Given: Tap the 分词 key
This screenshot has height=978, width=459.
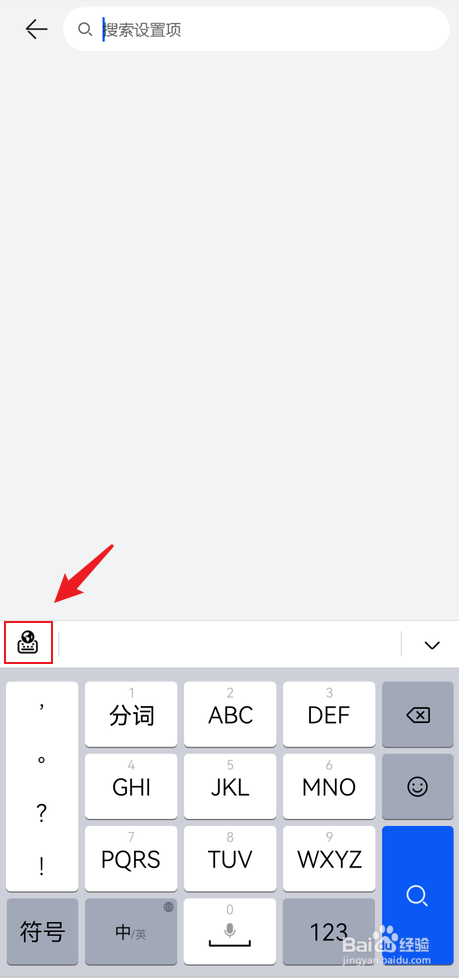Looking at the screenshot, I should click(x=131, y=714).
